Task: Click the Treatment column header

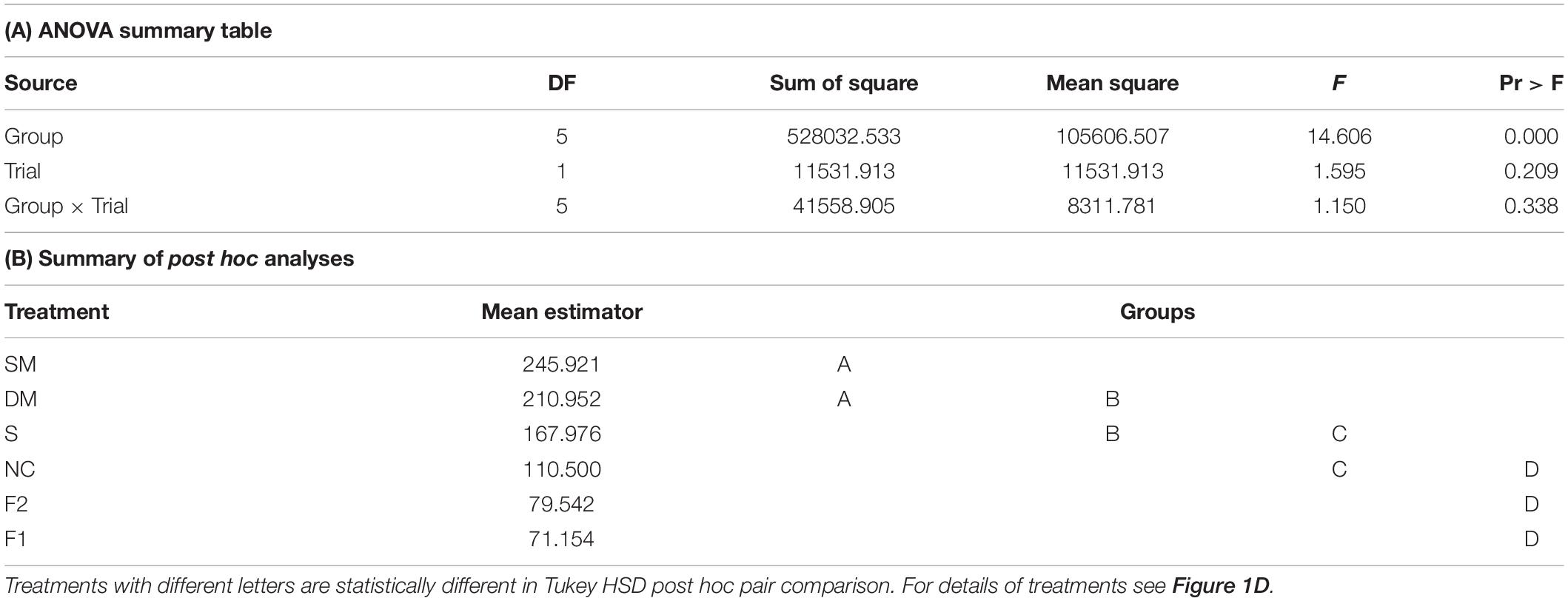Action: coord(57,312)
